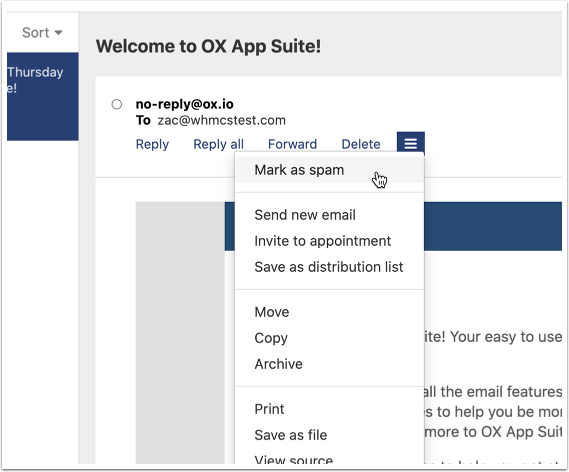
Task: Delete the open email
Action: [x=361, y=144]
